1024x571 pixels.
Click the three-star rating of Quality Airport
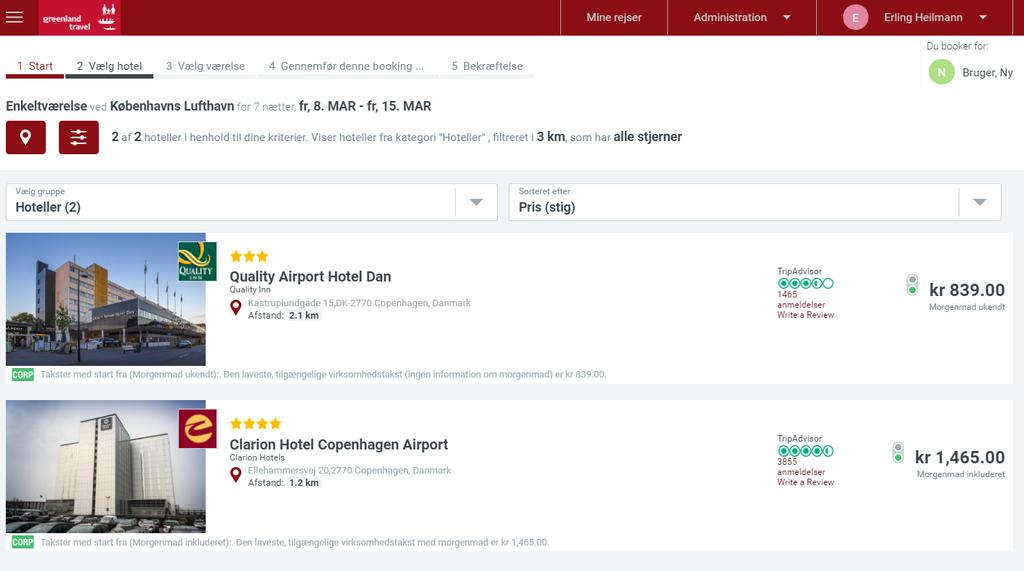point(249,257)
